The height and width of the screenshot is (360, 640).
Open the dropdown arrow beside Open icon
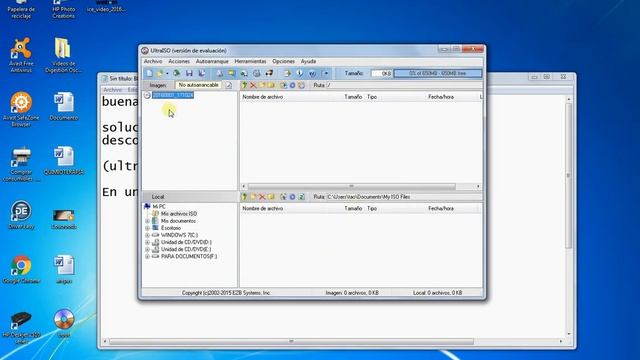[x=167, y=73]
